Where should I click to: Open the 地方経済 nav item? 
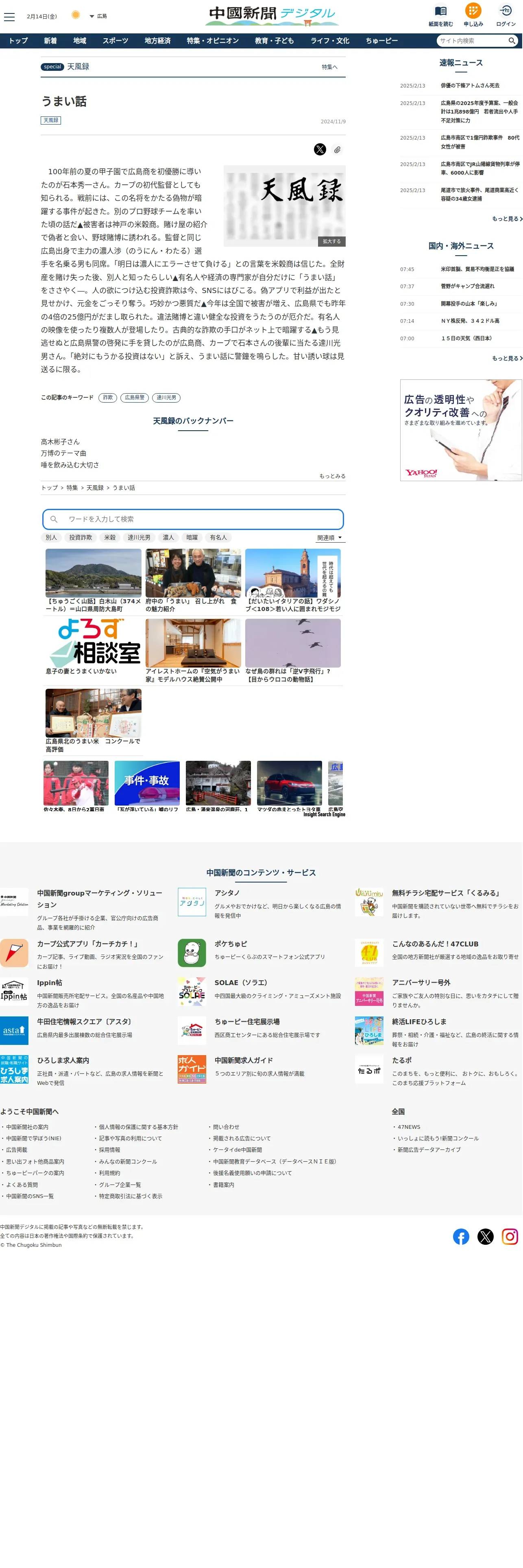(x=157, y=41)
